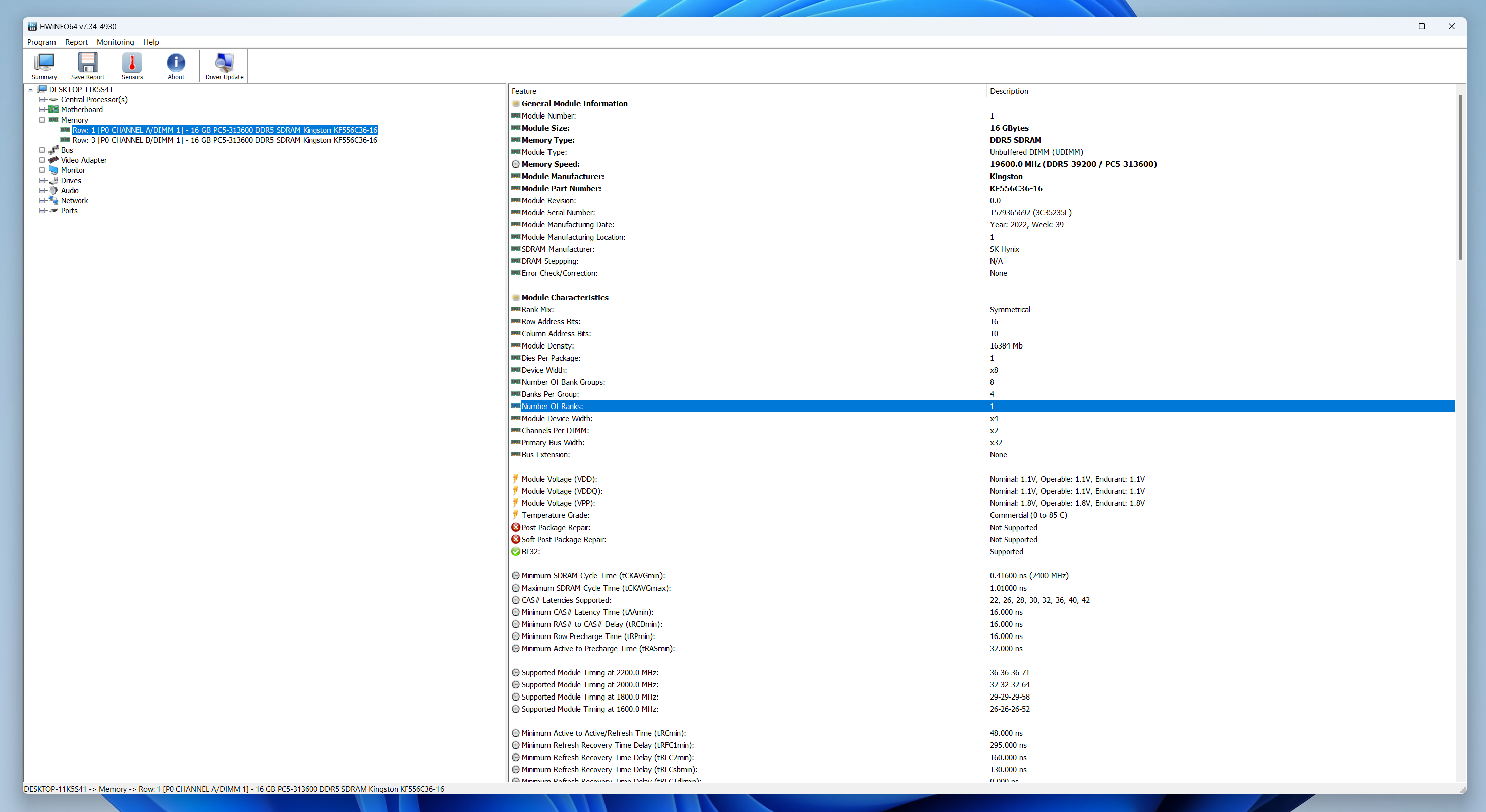The image size is (1486, 812).
Task: Click the Bus tree icon
Action: (x=53, y=150)
